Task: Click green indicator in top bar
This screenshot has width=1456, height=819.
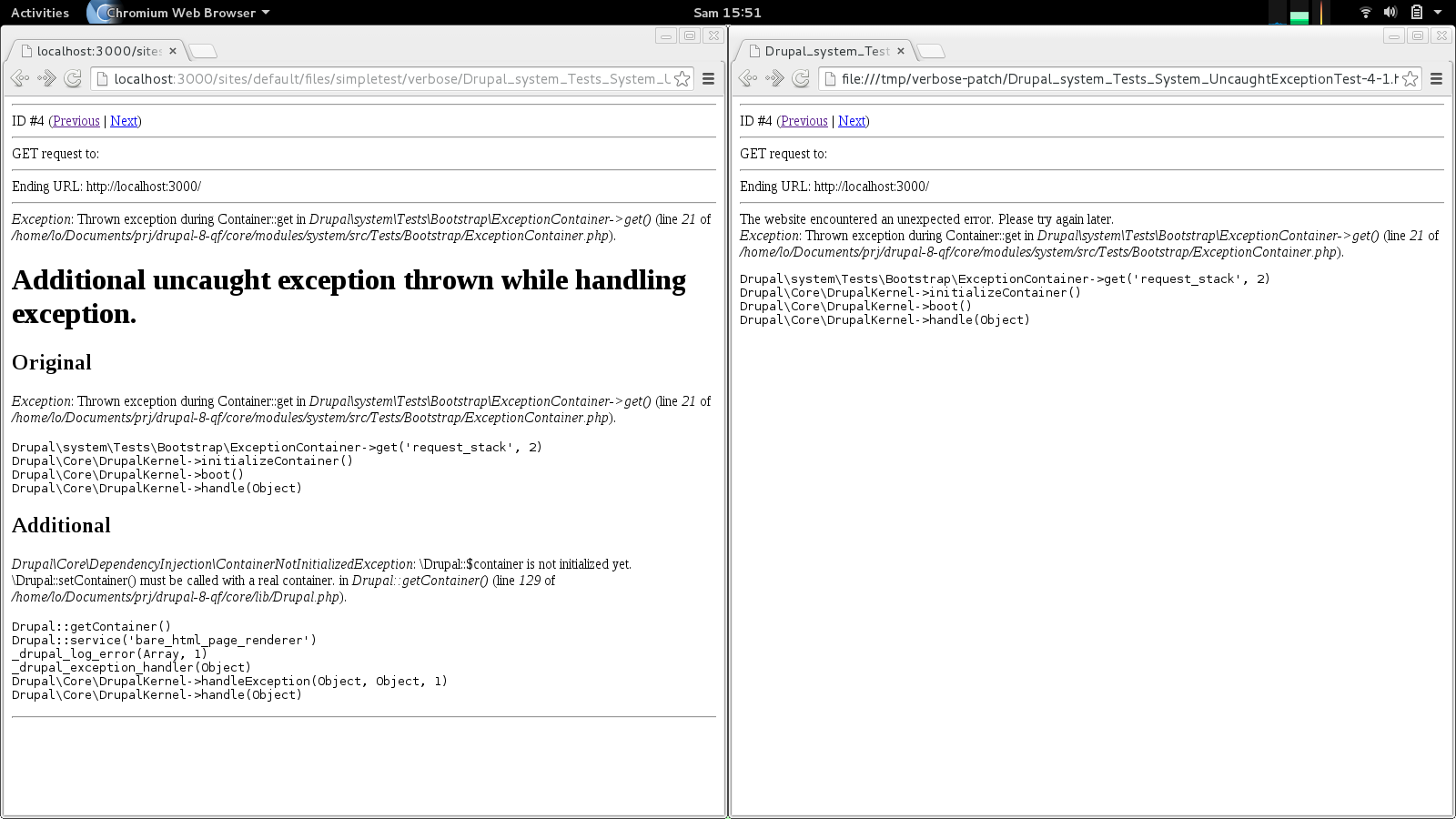Action: 1299,17
